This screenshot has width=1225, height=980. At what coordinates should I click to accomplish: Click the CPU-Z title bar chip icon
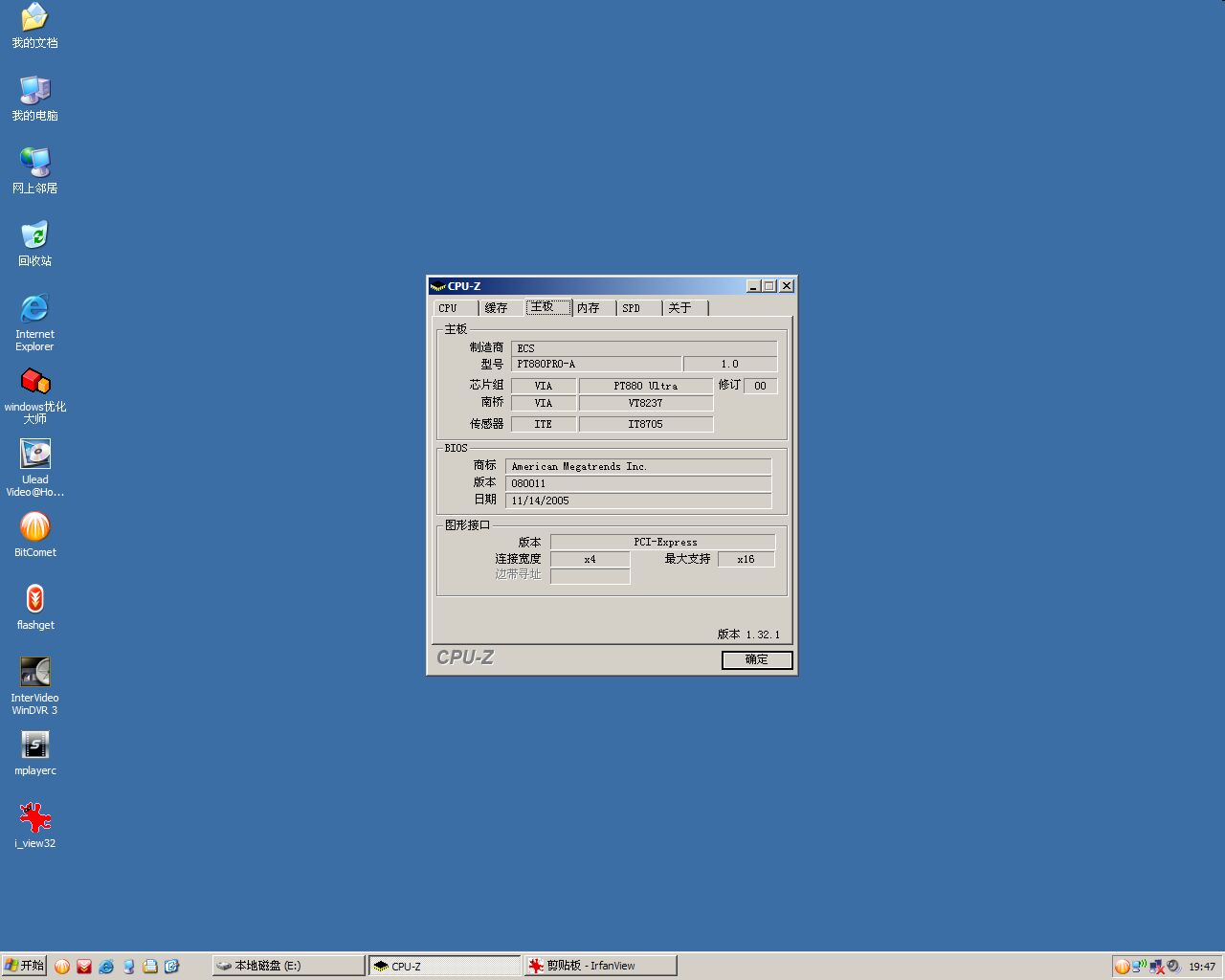coord(437,286)
